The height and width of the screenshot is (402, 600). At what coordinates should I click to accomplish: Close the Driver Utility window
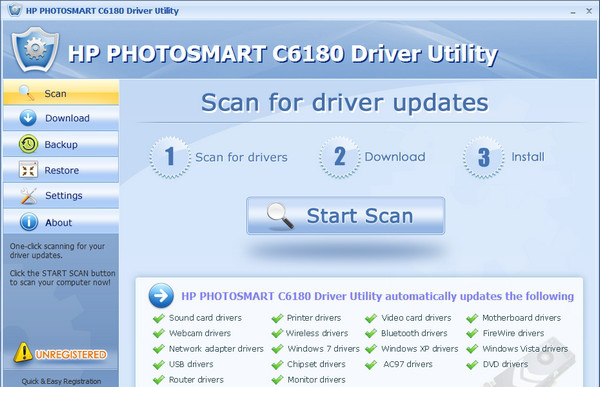click(589, 11)
